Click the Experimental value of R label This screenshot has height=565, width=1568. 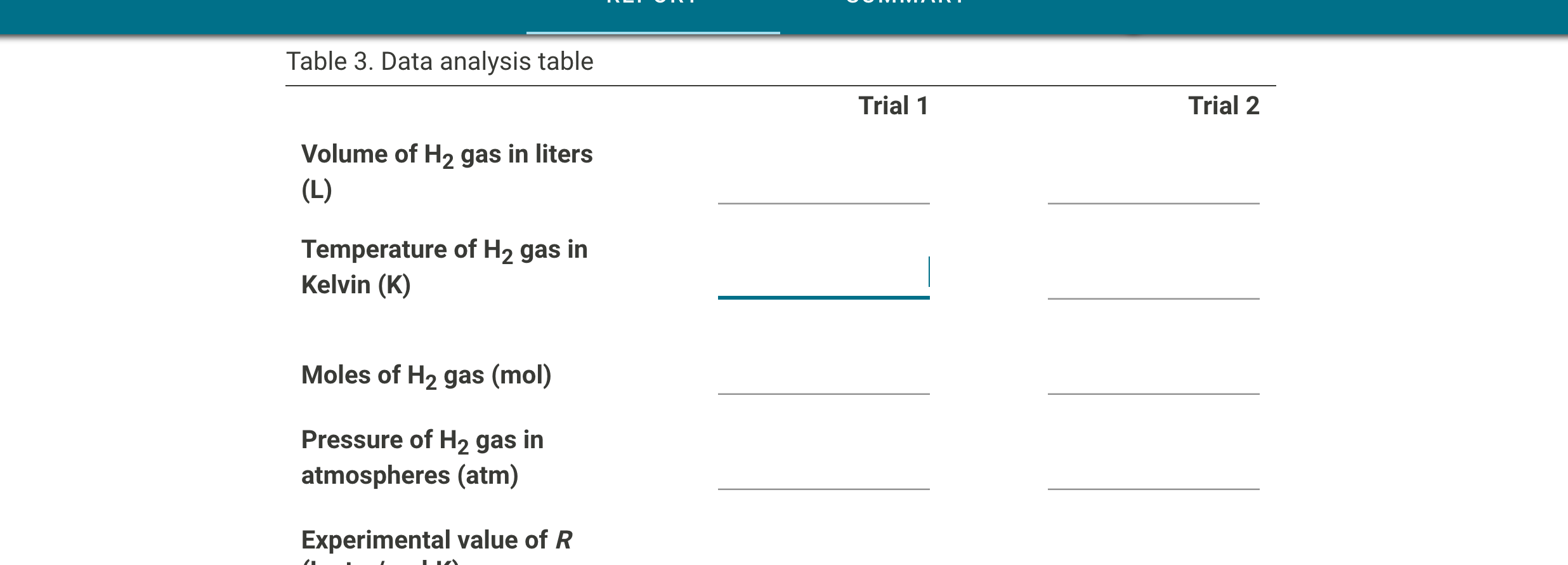tap(436, 540)
